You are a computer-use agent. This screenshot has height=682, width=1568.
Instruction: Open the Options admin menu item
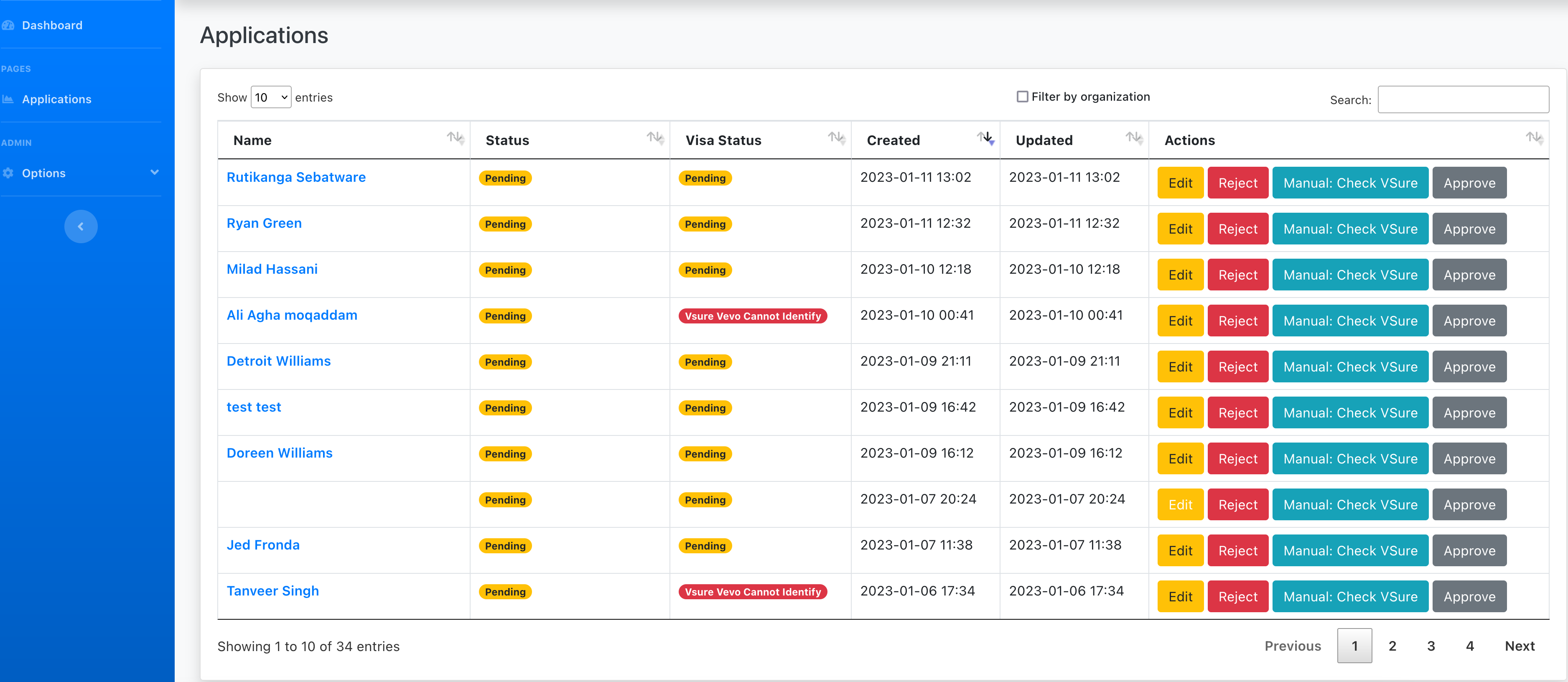click(44, 173)
